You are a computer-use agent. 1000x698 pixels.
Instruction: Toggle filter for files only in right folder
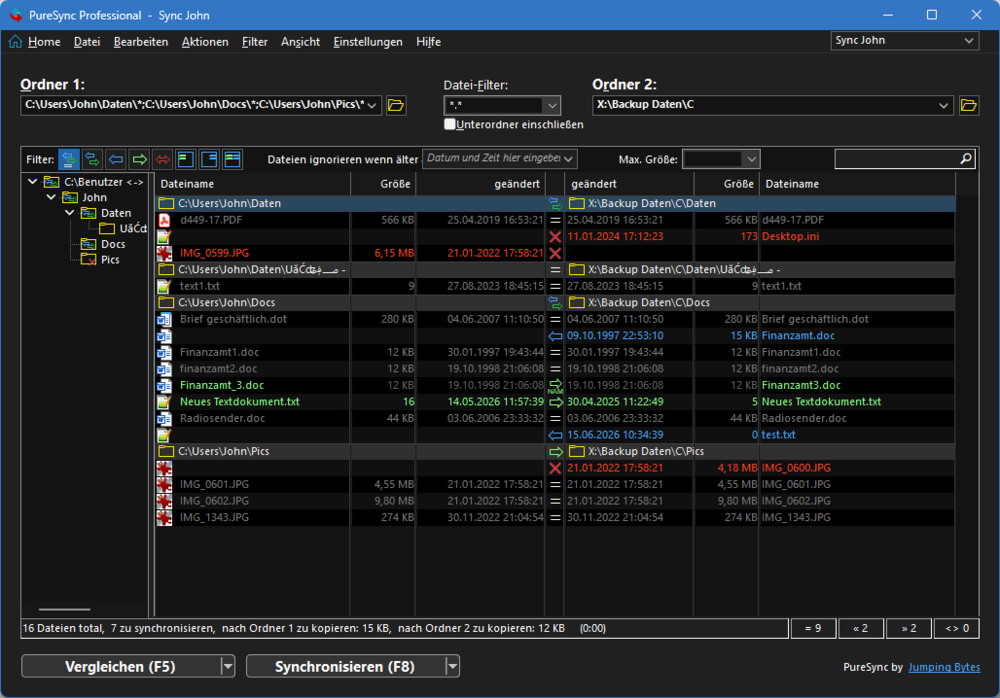coord(210,159)
